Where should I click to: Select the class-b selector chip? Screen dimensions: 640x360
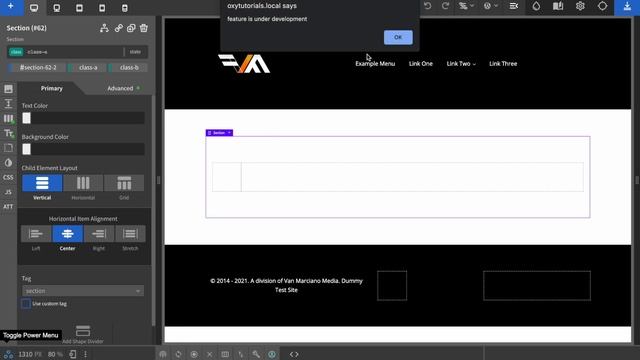(x=129, y=67)
